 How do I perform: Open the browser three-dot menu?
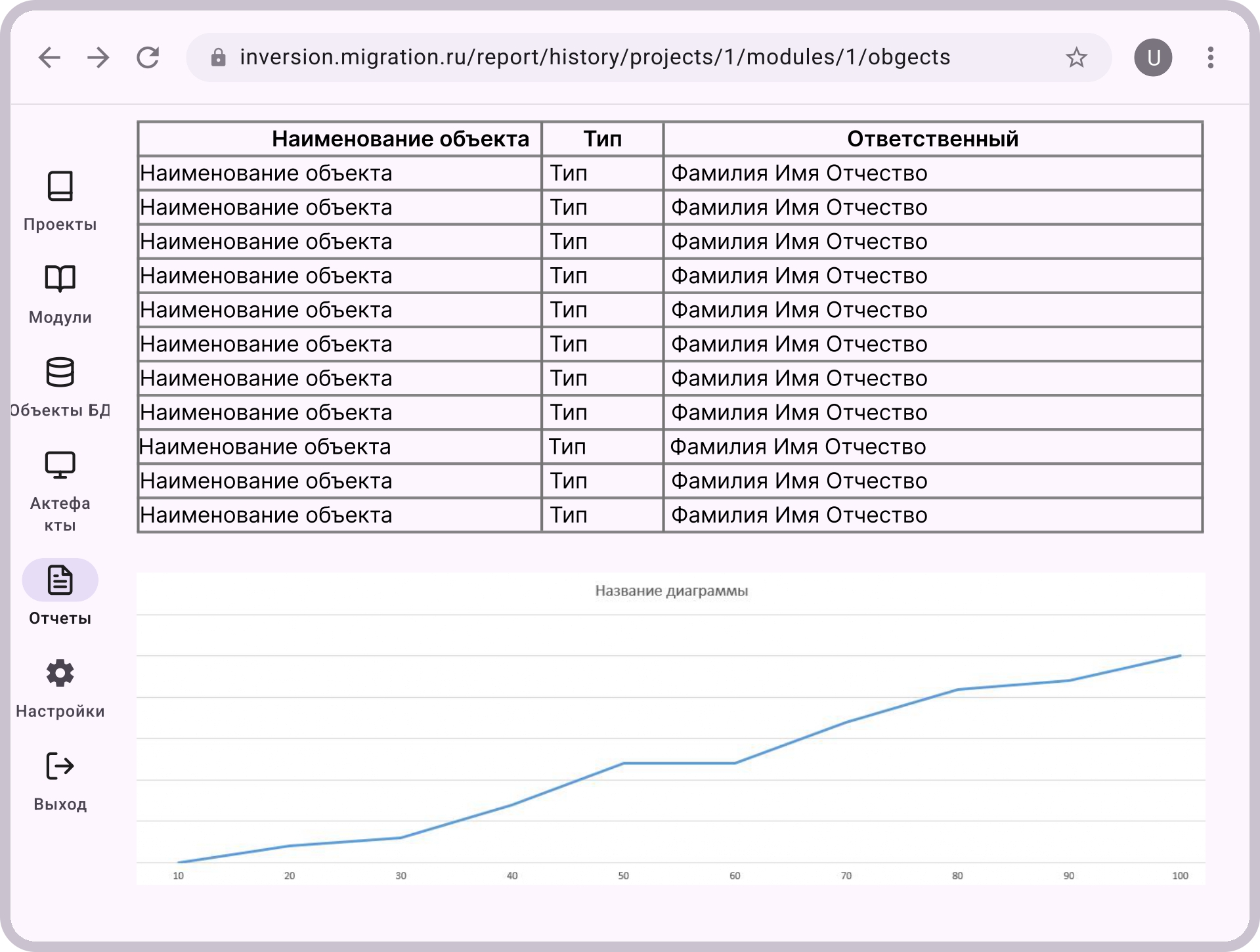[1210, 58]
